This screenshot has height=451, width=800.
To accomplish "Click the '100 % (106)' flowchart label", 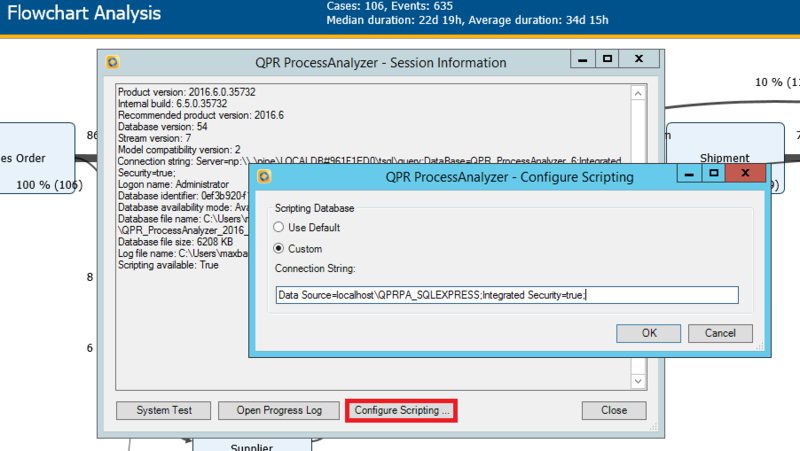I will 49,185.
